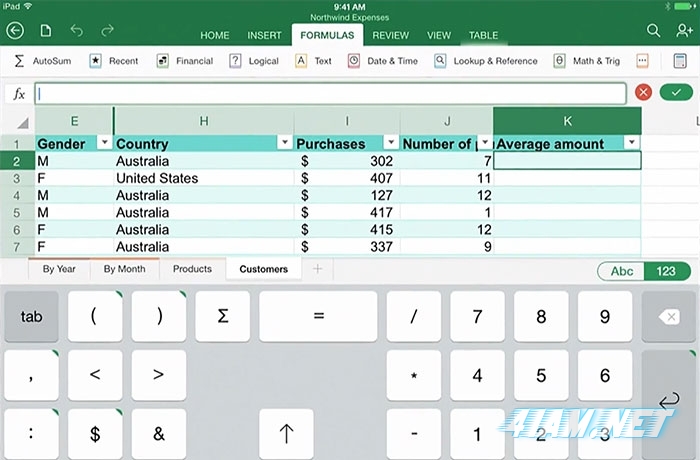Image resolution: width=700 pixels, height=460 pixels.
Task: Tap the back arrow circle icon
Action: [x=15, y=31]
